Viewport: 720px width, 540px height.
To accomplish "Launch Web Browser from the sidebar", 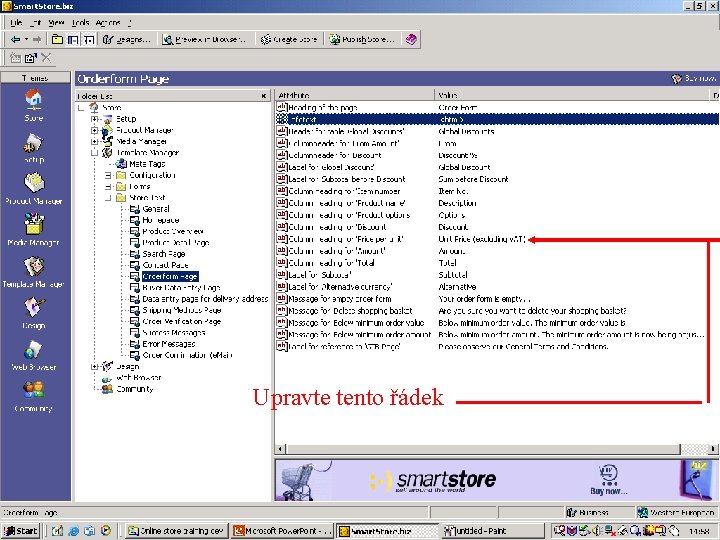I will click(34, 355).
